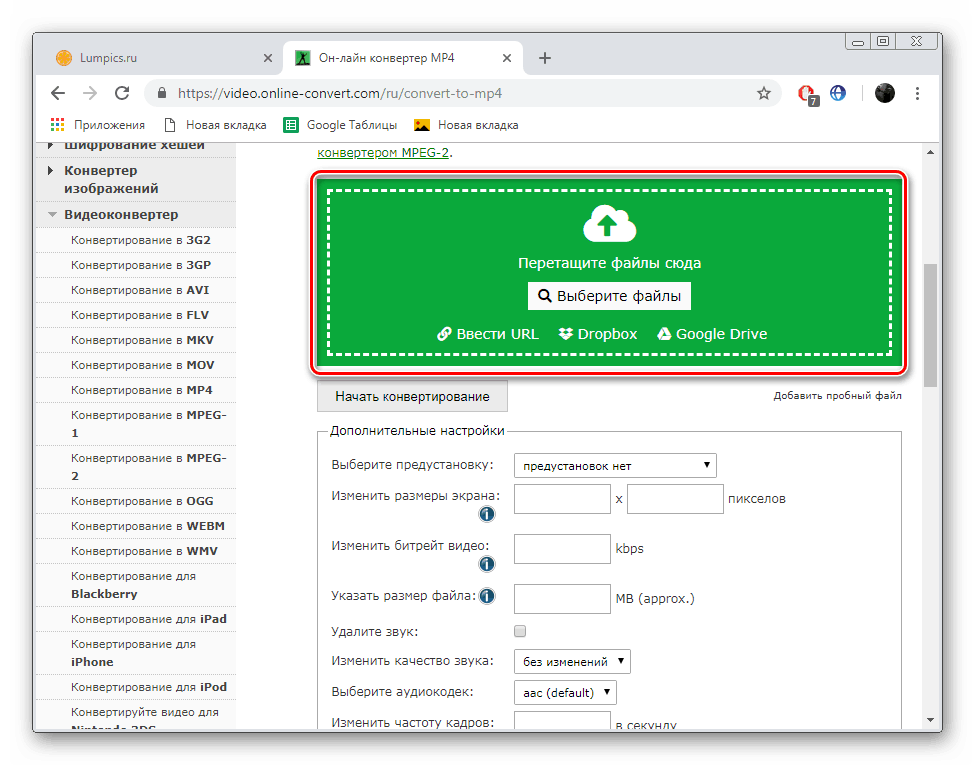Click the info icon near Указать размер файла

pos(487,596)
